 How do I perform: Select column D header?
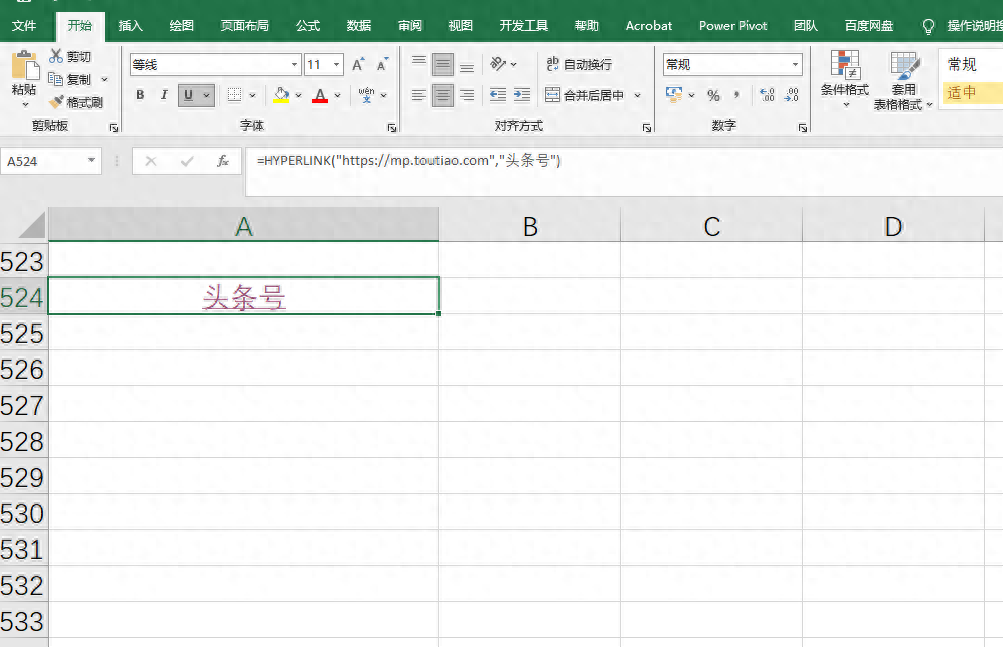click(893, 226)
